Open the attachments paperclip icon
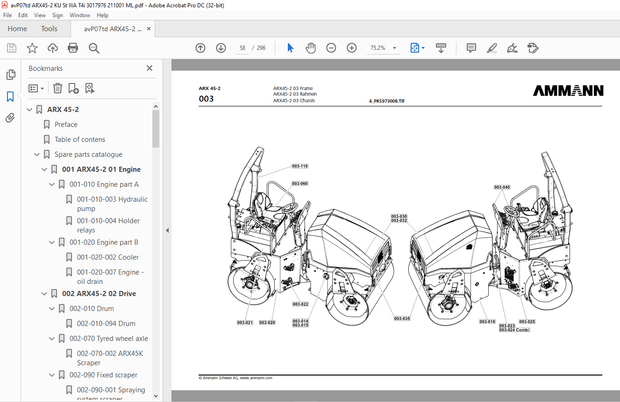 11,118
